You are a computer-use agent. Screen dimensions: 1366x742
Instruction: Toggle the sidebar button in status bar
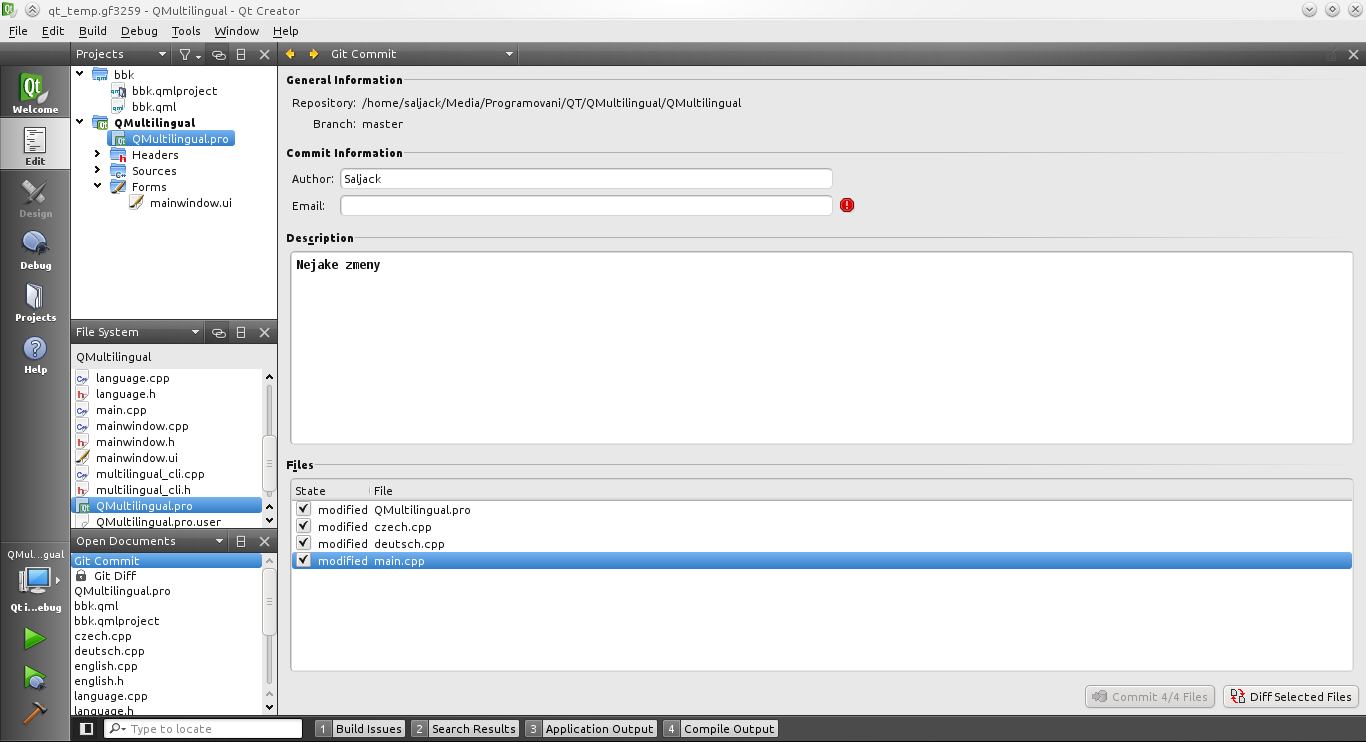pos(87,729)
